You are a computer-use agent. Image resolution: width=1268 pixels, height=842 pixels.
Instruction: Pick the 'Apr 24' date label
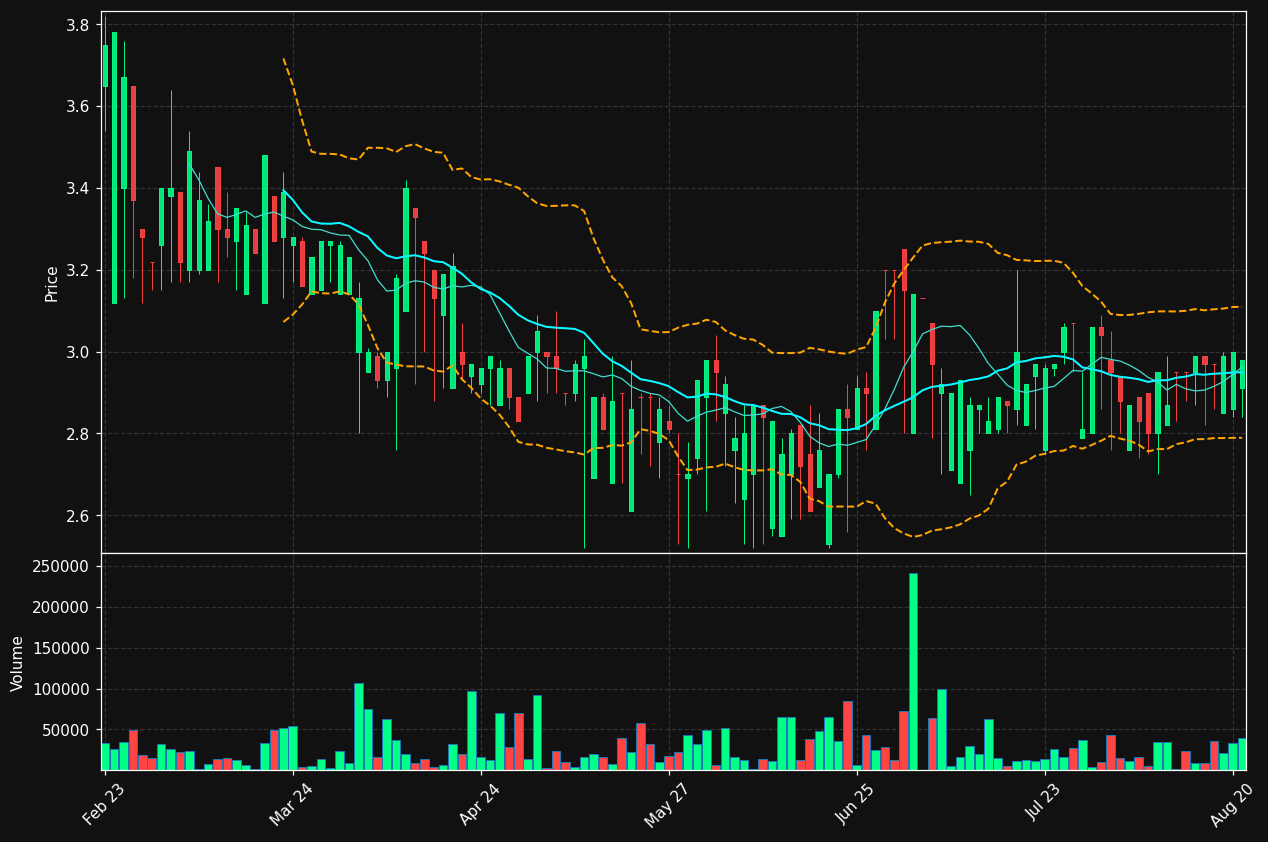[x=479, y=803]
